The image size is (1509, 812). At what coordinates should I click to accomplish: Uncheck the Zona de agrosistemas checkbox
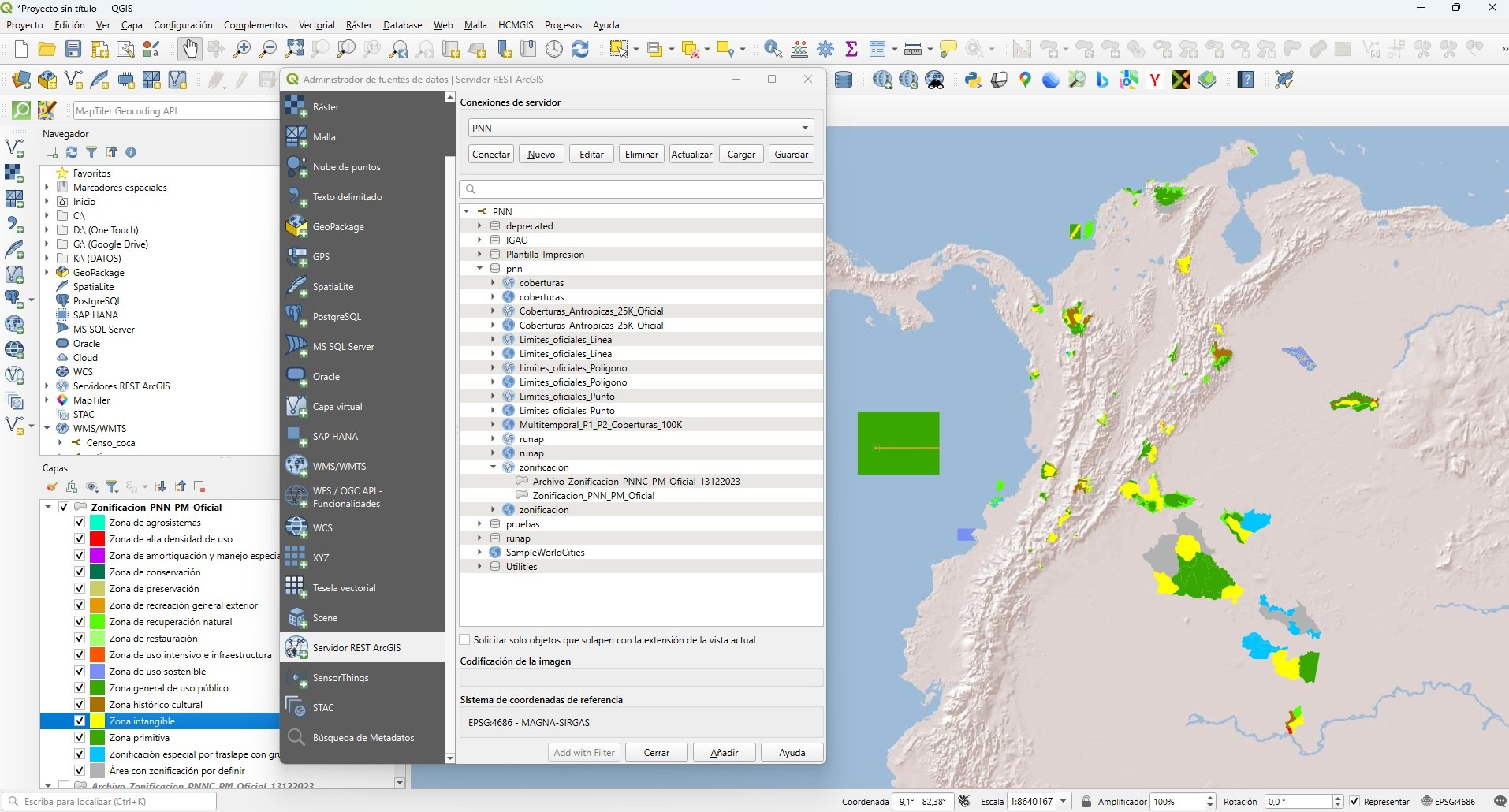[80, 523]
